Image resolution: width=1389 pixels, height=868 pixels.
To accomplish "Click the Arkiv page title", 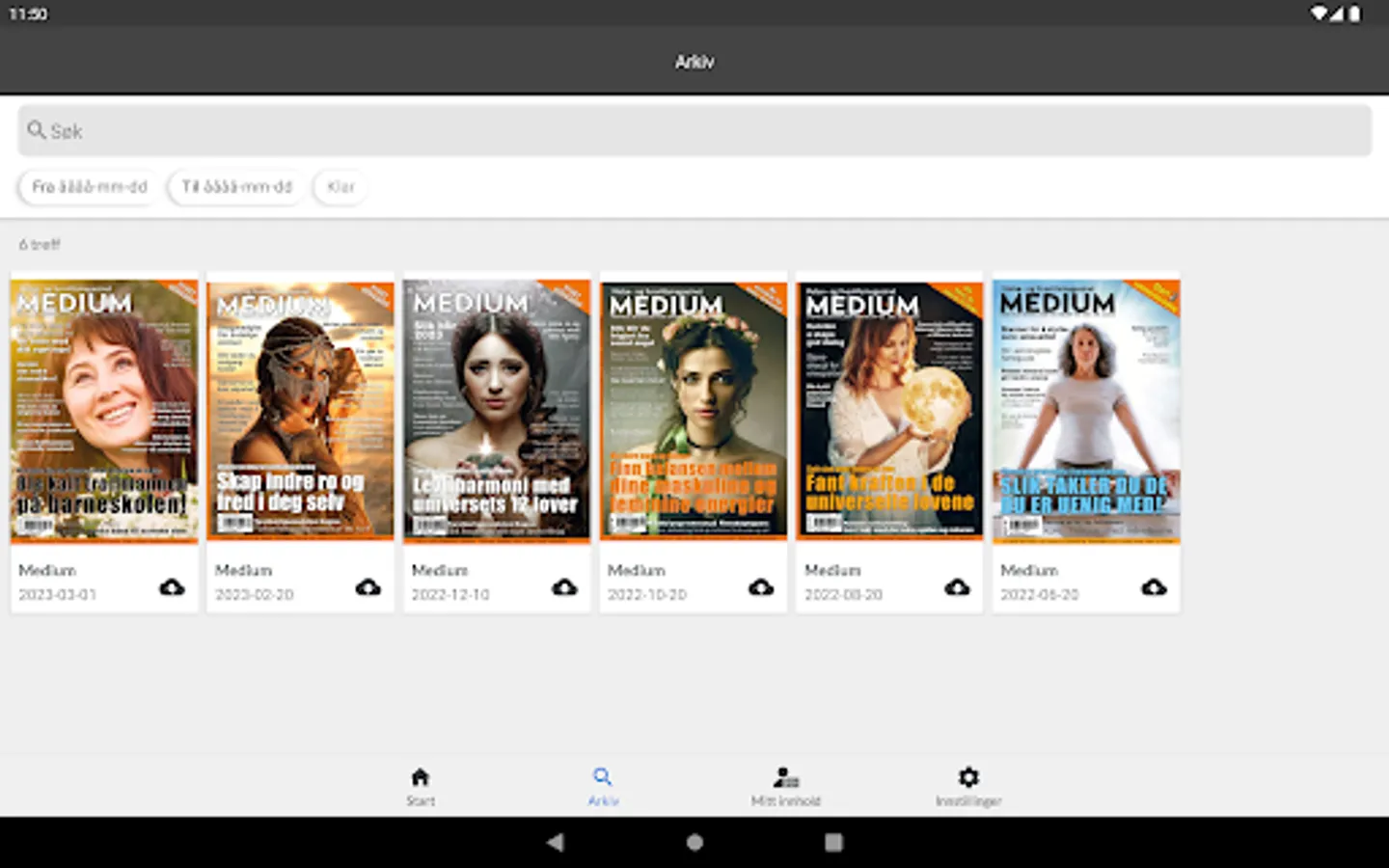I will tap(694, 62).
